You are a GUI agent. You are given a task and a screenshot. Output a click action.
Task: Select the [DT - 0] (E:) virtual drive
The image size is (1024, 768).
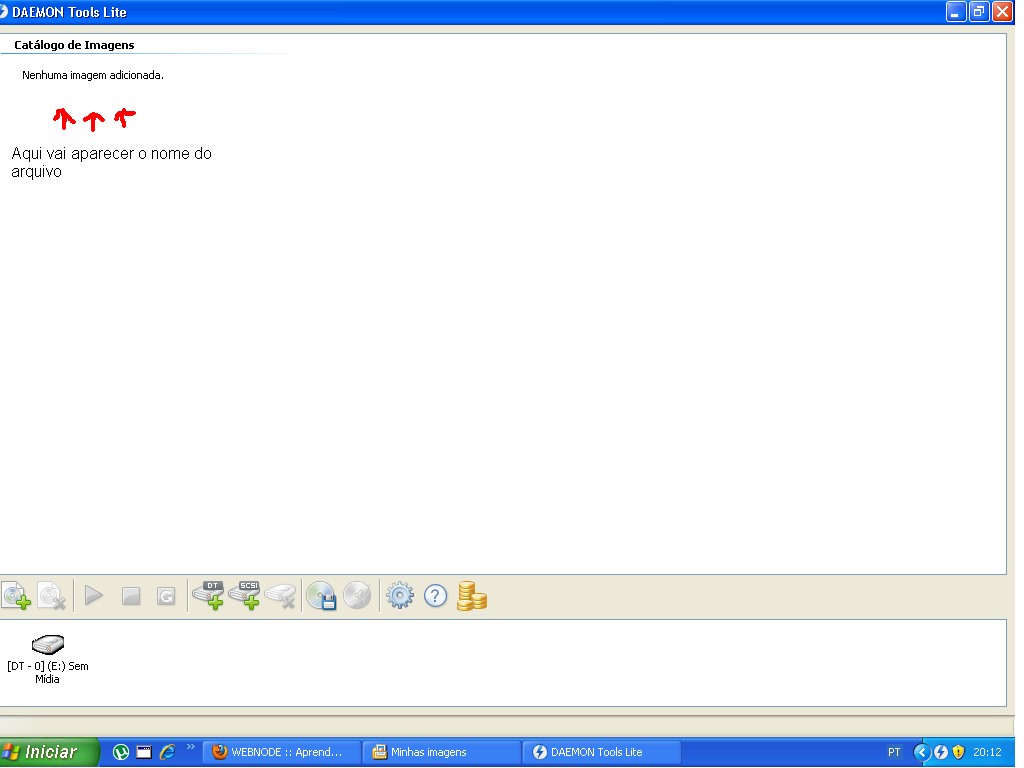[x=47, y=657]
